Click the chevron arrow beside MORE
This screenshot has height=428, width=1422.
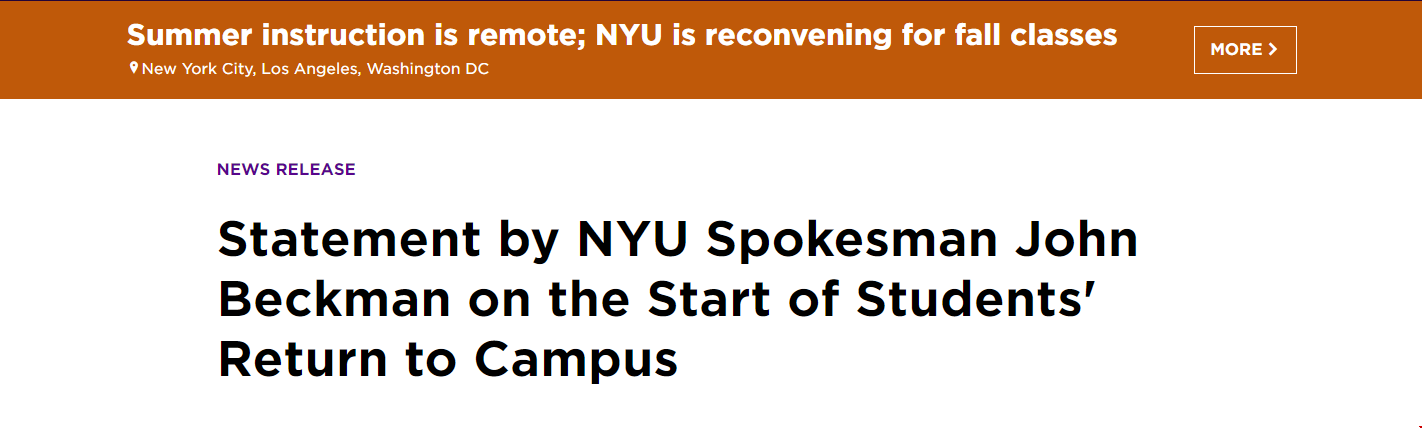[x=1273, y=50]
